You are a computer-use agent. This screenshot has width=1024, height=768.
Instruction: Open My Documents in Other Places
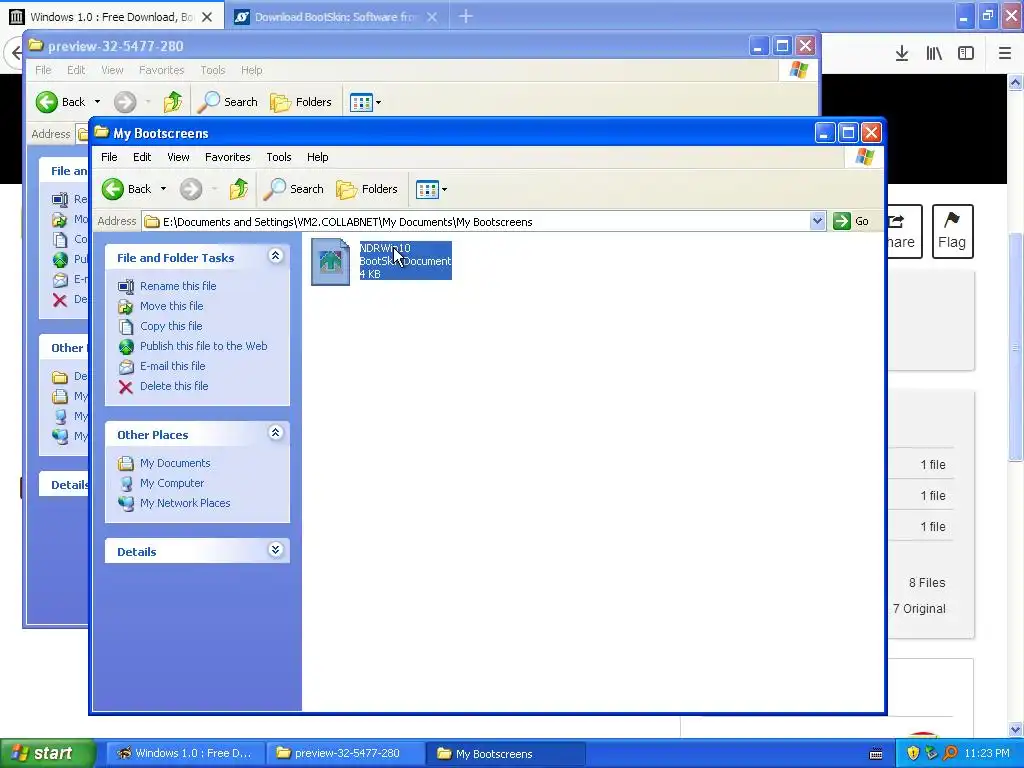click(x=175, y=463)
